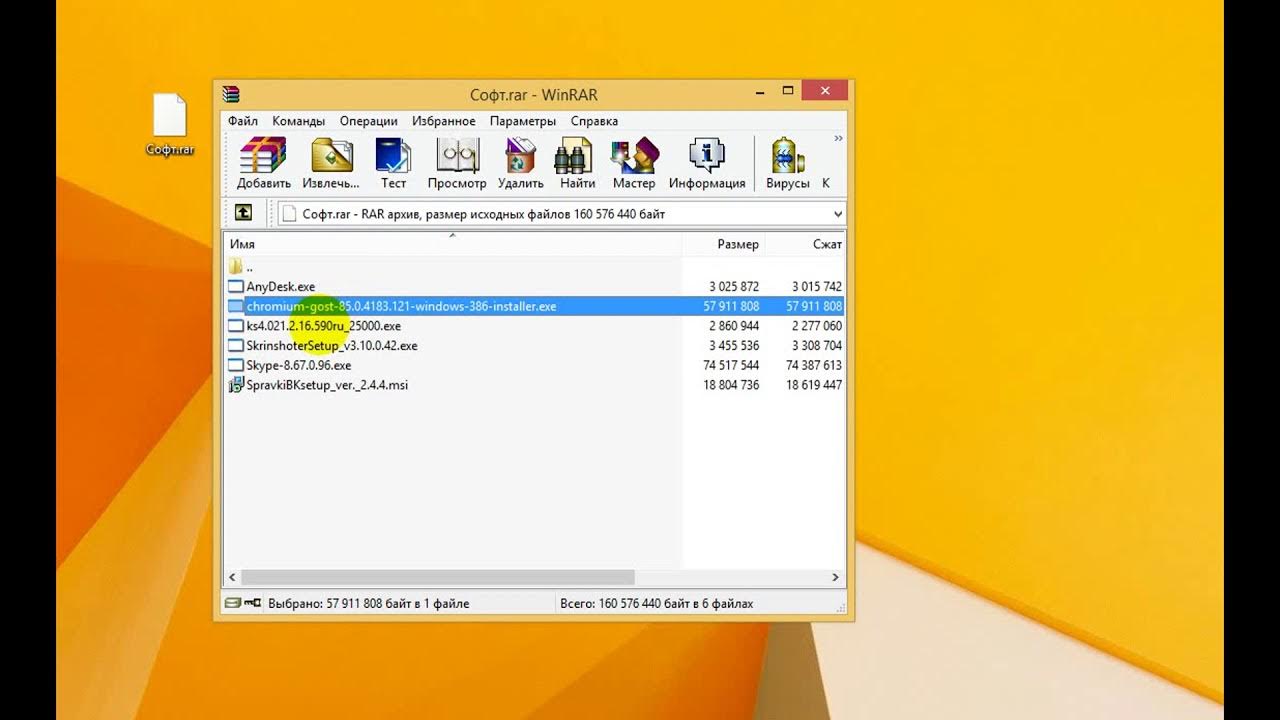The width and height of the screenshot is (1280, 720).
Task: Click packed size 2 277 060
Action: click(816, 326)
